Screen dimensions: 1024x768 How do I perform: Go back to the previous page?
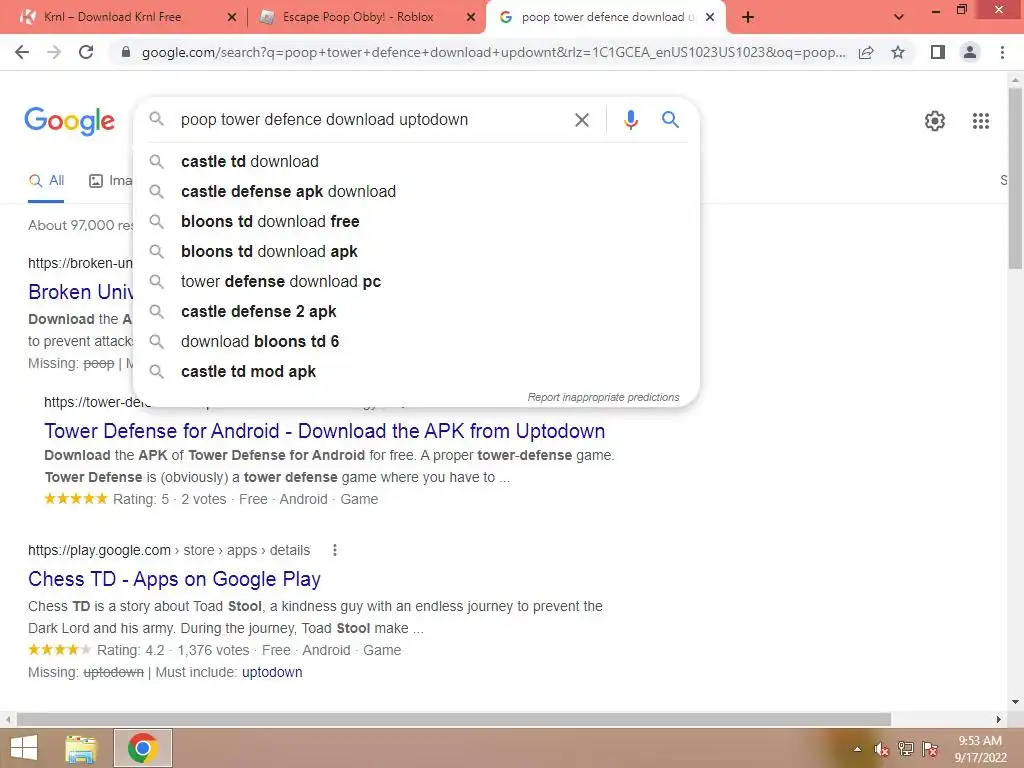pos(22,52)
